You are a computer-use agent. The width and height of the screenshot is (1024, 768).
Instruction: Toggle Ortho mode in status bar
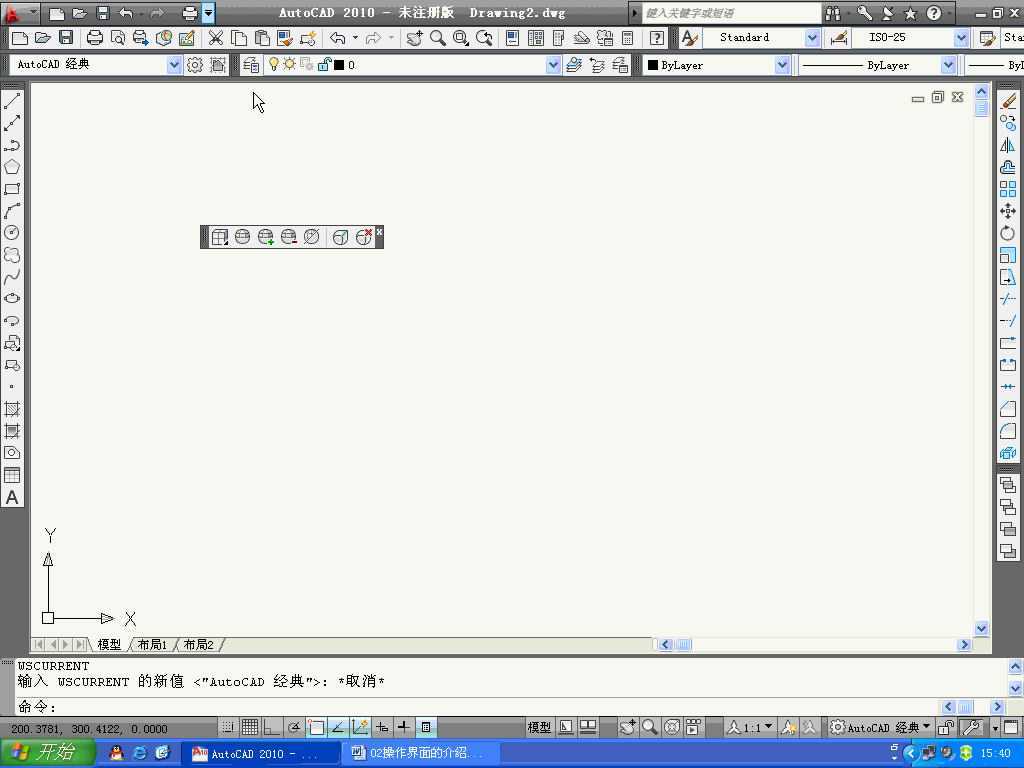(272, 727)
